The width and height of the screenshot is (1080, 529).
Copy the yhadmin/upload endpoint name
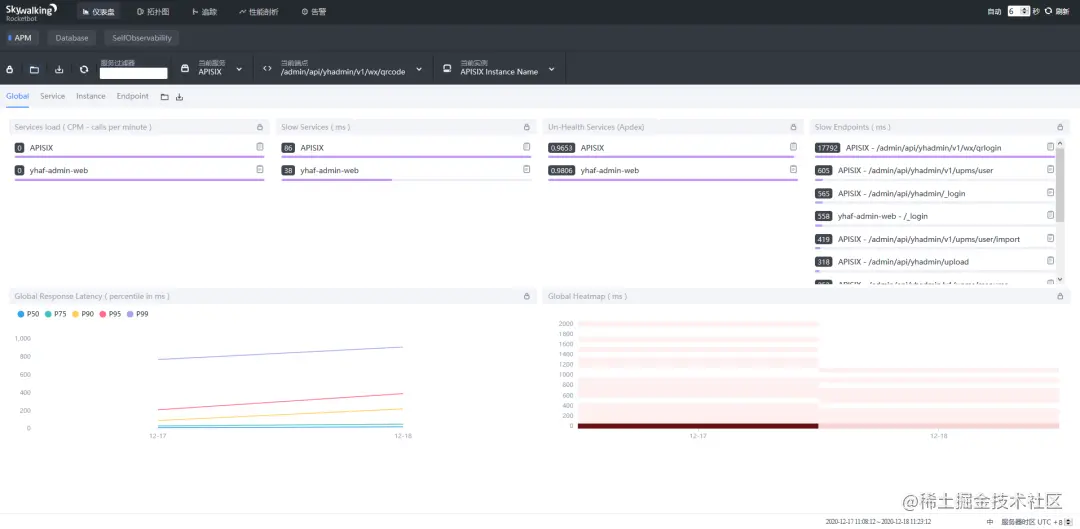1050,260
